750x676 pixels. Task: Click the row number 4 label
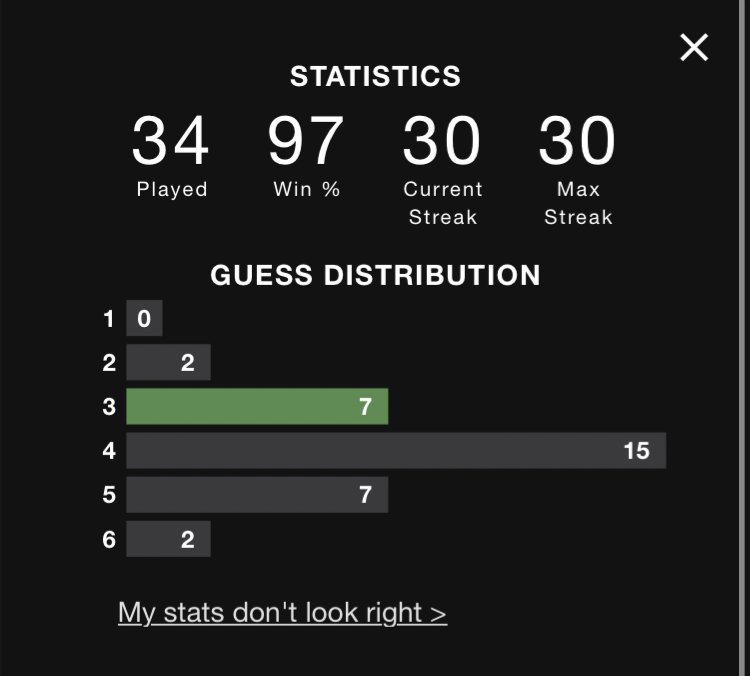click(x=109, y=451)
